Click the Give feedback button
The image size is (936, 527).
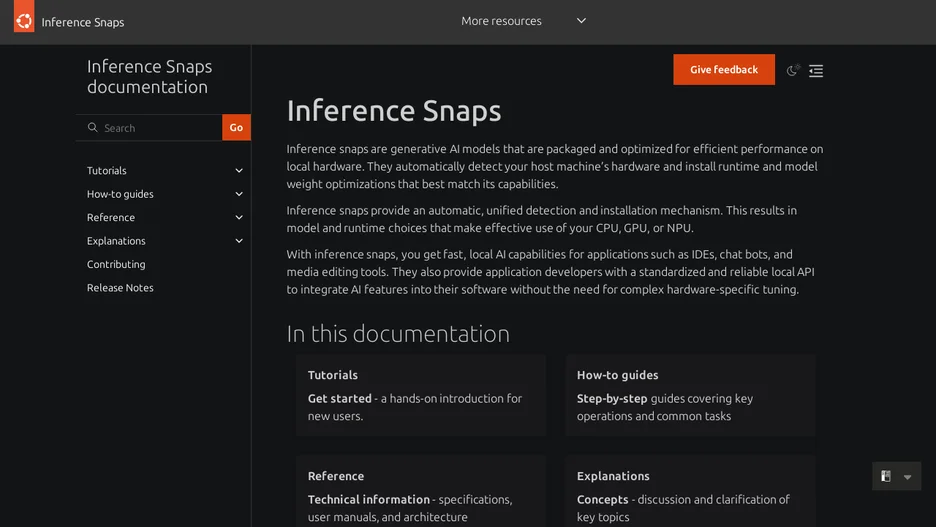(x=724, y=69)
